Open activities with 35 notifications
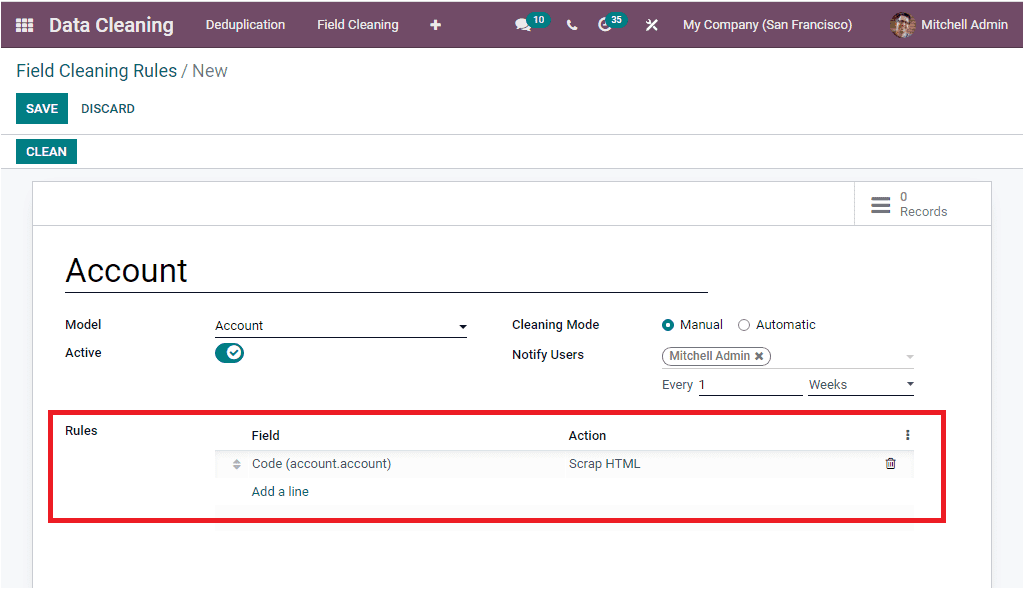This screenshot has width=1024, height=589. [605, 24]
